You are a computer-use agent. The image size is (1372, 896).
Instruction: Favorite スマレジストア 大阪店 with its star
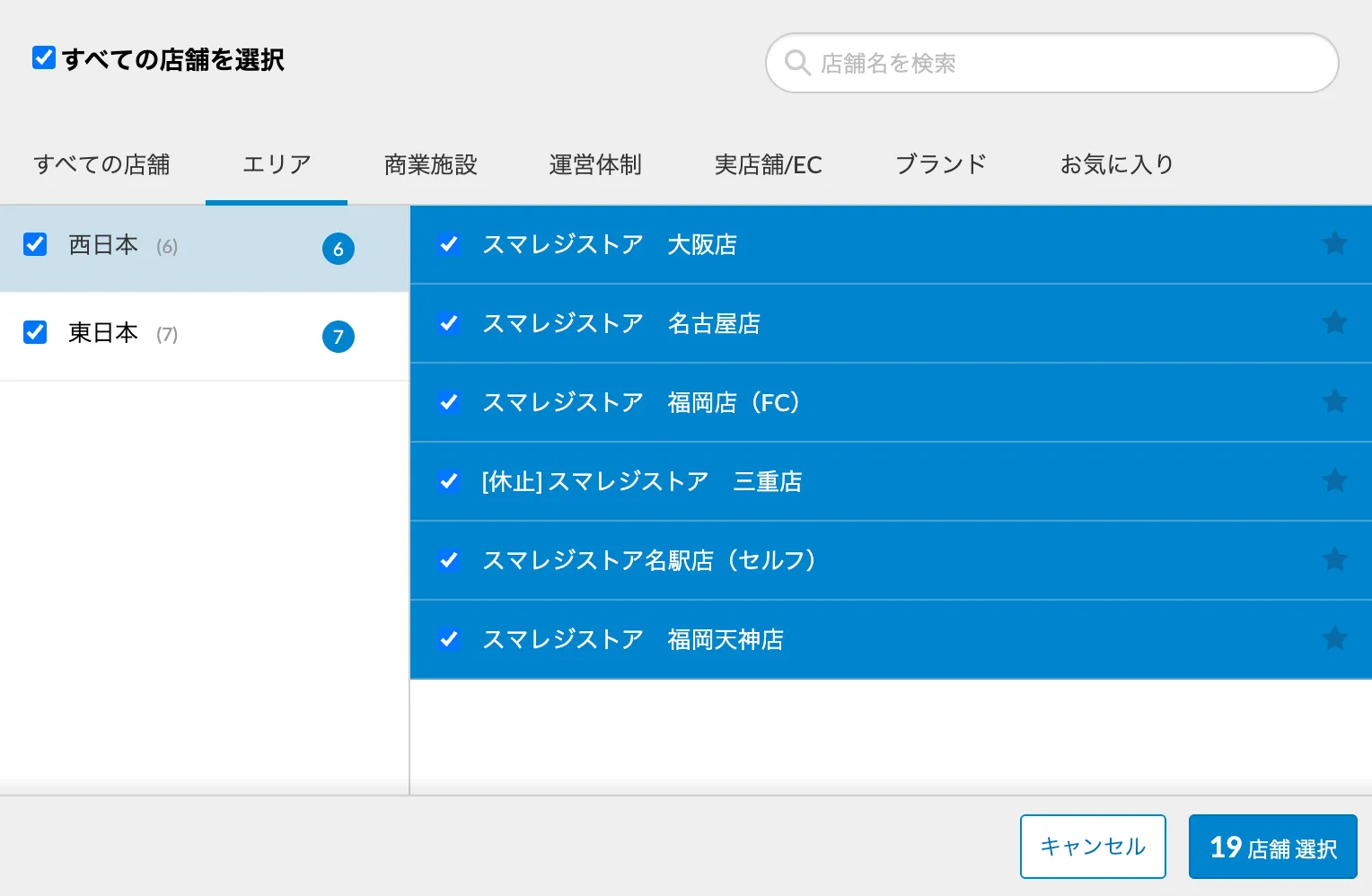coord(1334,243)
